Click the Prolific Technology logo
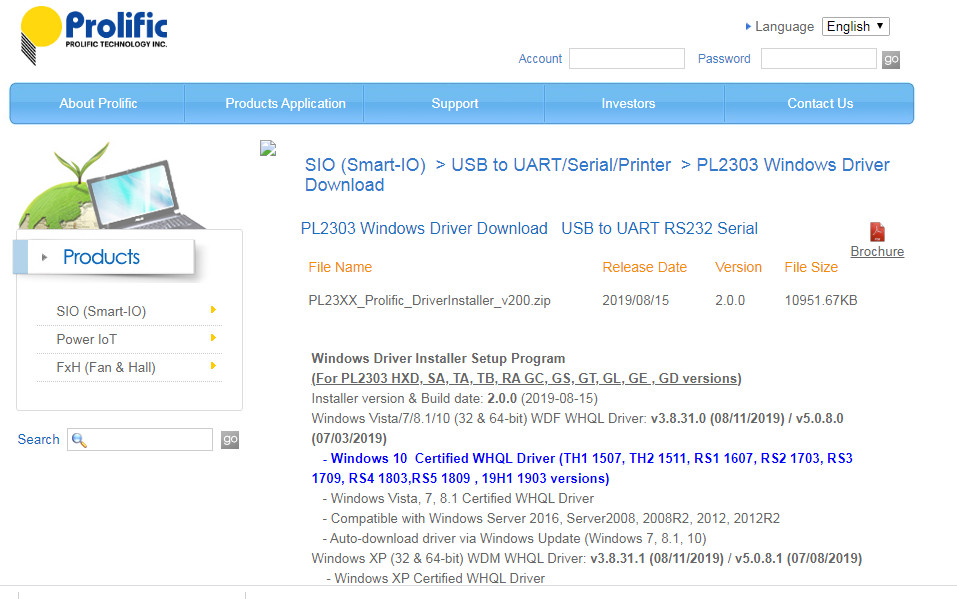Viewport: 957px width, 599px height. click(94, 35)
